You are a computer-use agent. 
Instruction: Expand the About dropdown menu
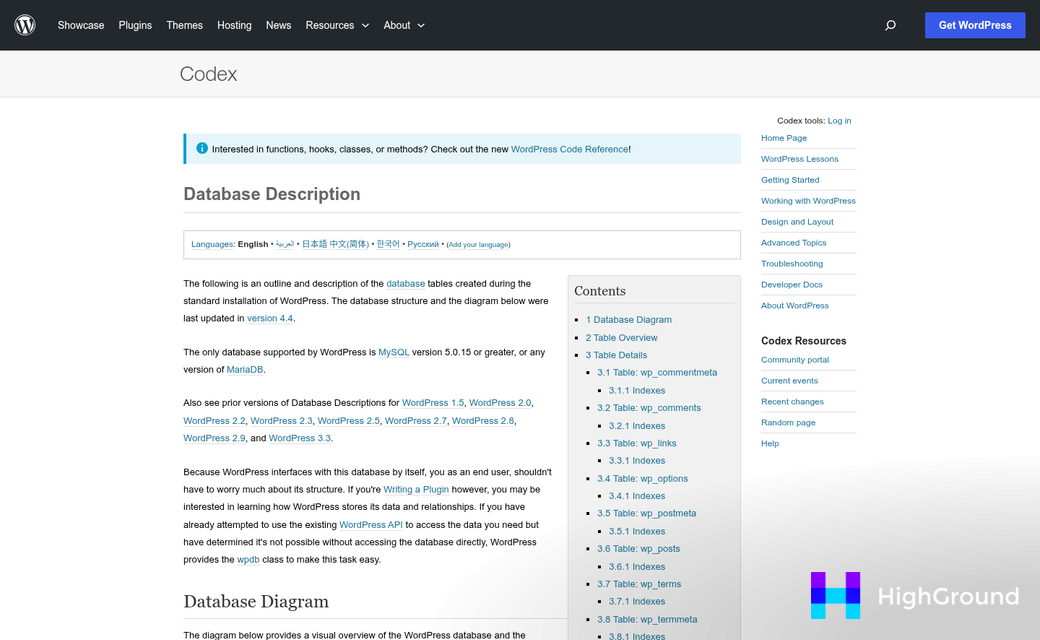point(404,25)
